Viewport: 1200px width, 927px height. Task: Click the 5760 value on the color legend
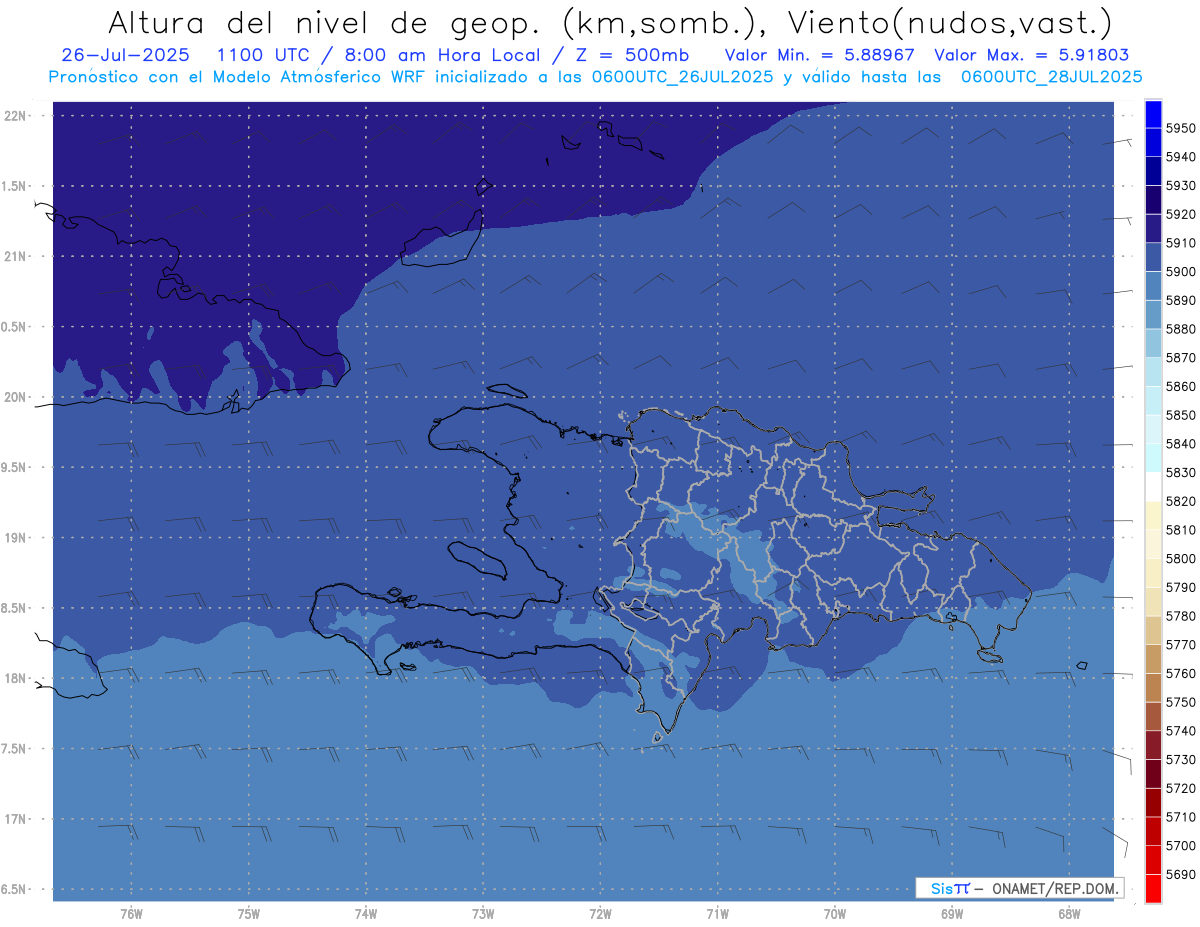[1181, 673]
